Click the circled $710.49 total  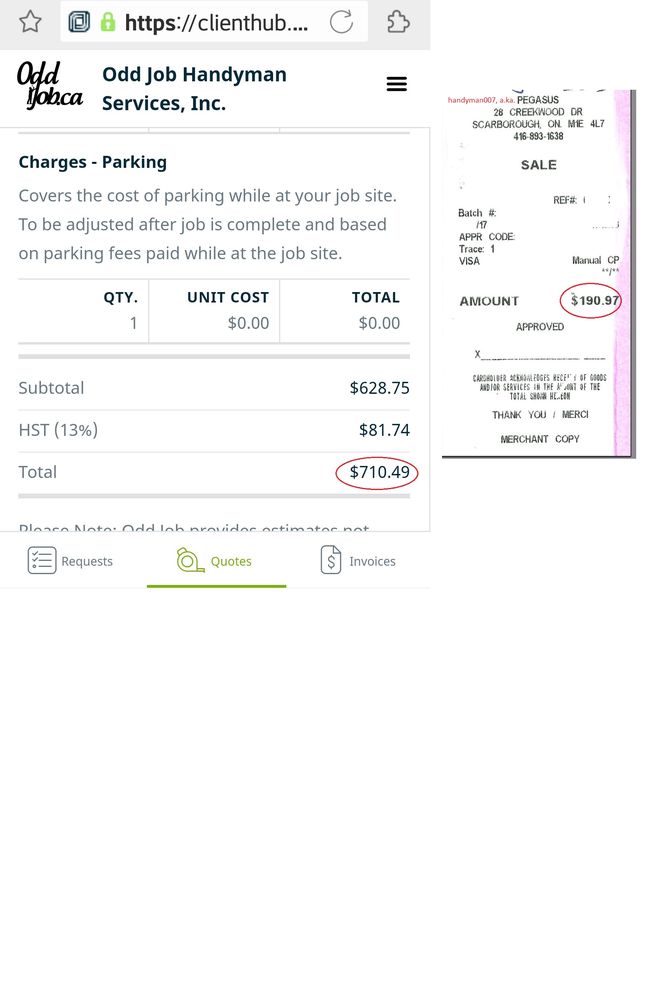coord(379,473)
